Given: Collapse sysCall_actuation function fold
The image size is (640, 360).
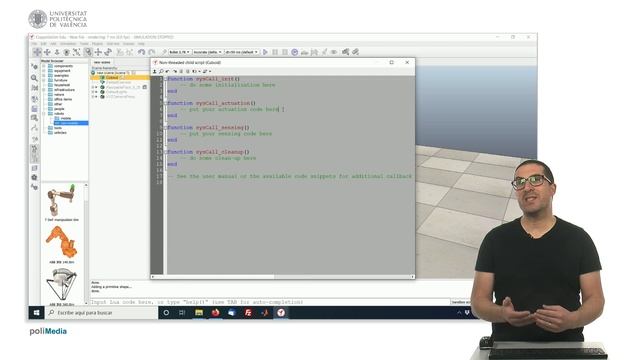Looking at the screenshot, I should point(166,103).
